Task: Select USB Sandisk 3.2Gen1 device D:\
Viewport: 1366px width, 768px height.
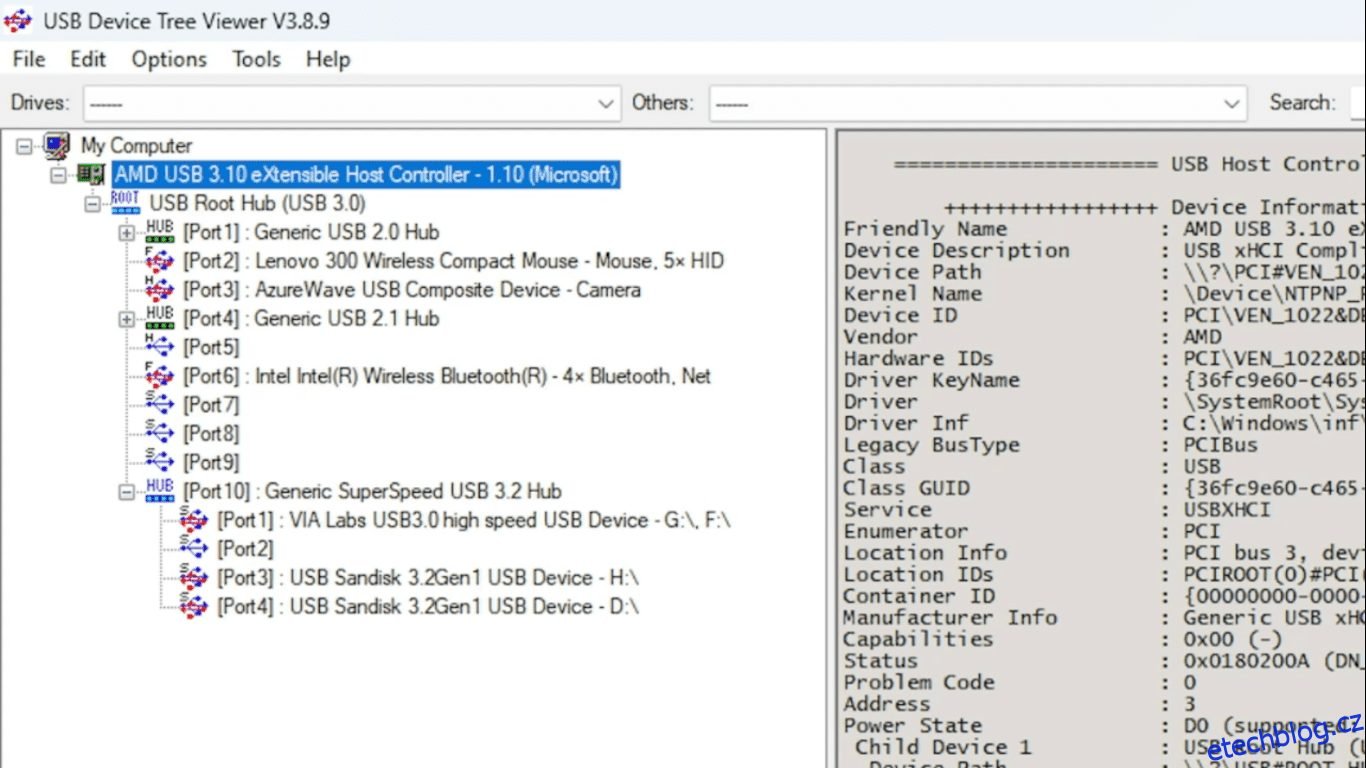Action: (x=428, y=606)
